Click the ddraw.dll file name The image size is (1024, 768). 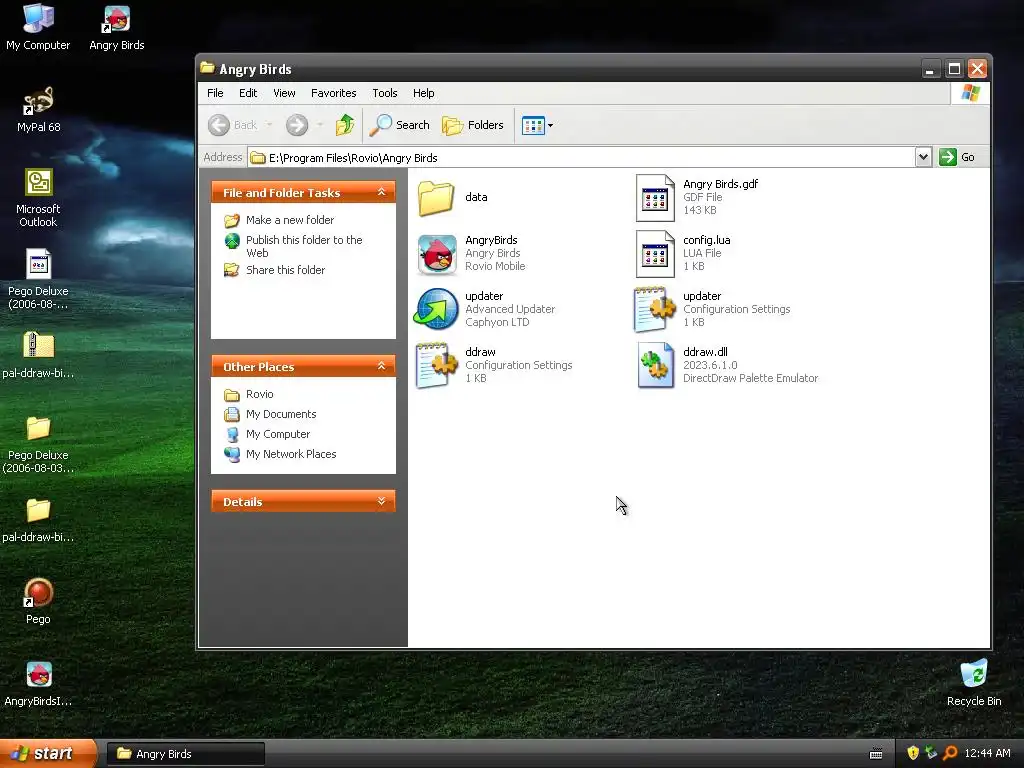[705, 352]
